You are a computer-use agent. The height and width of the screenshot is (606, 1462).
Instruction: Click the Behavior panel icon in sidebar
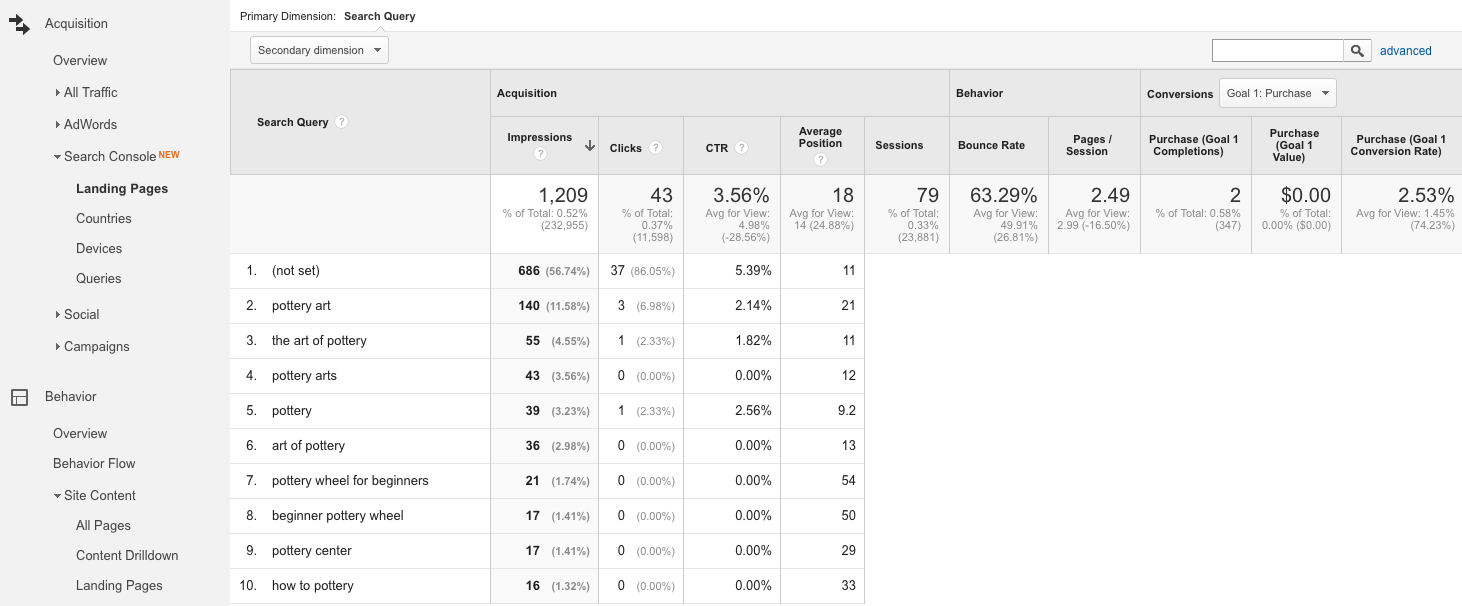coord(19,396)
